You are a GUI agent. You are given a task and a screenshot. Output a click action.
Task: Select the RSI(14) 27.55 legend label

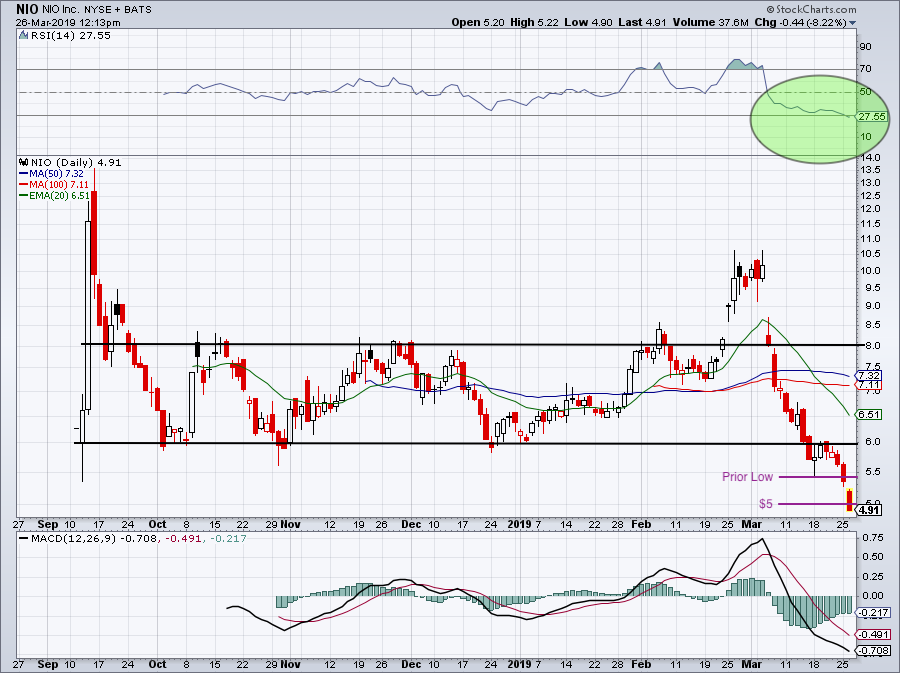71,36
